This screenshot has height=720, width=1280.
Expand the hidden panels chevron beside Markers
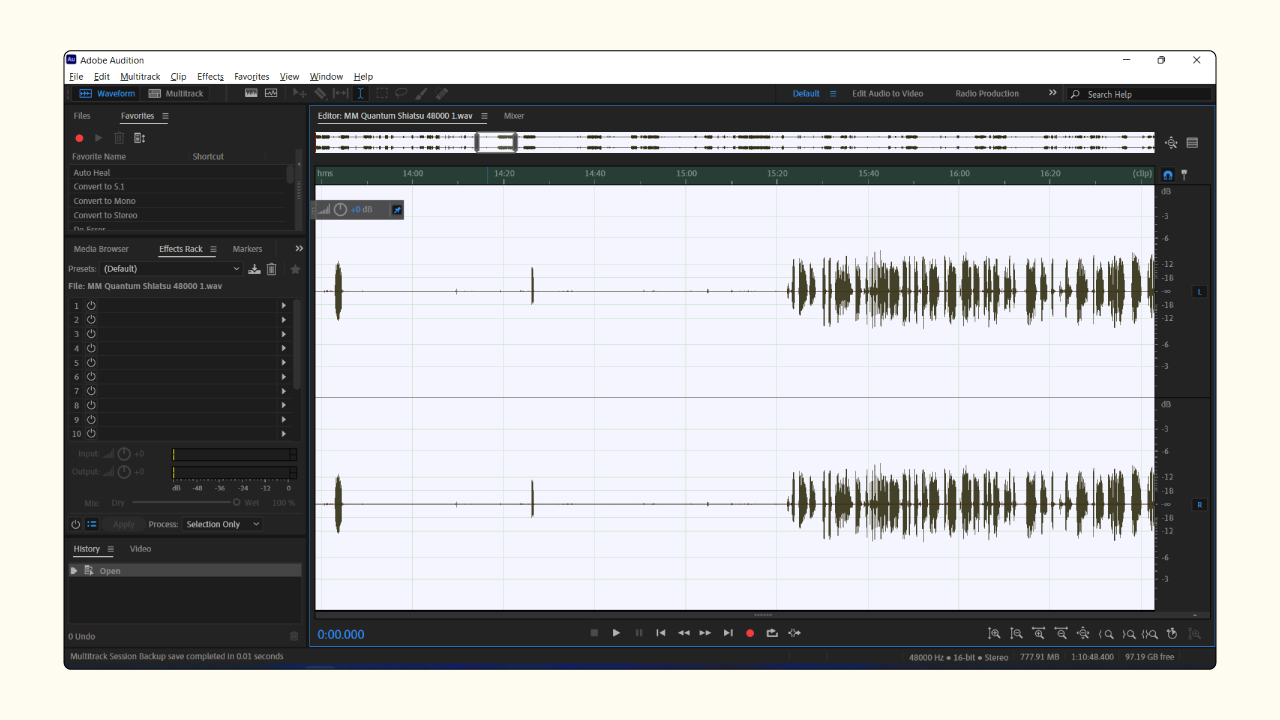298,249
